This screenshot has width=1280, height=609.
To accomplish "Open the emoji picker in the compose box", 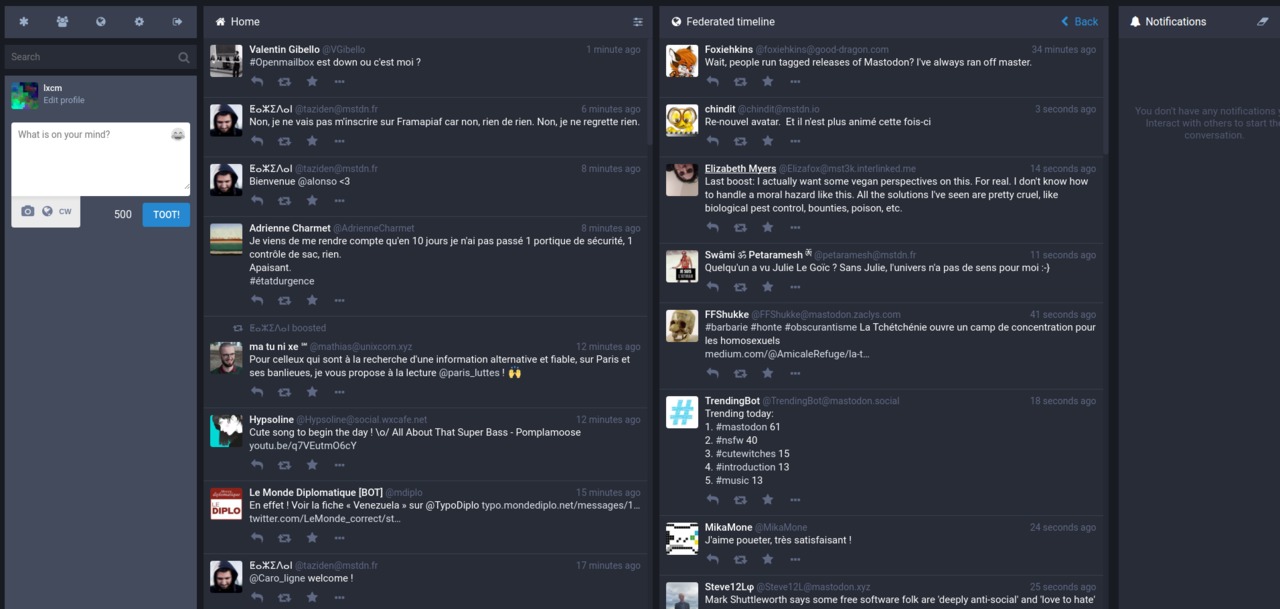I will (x=177, y=134).
